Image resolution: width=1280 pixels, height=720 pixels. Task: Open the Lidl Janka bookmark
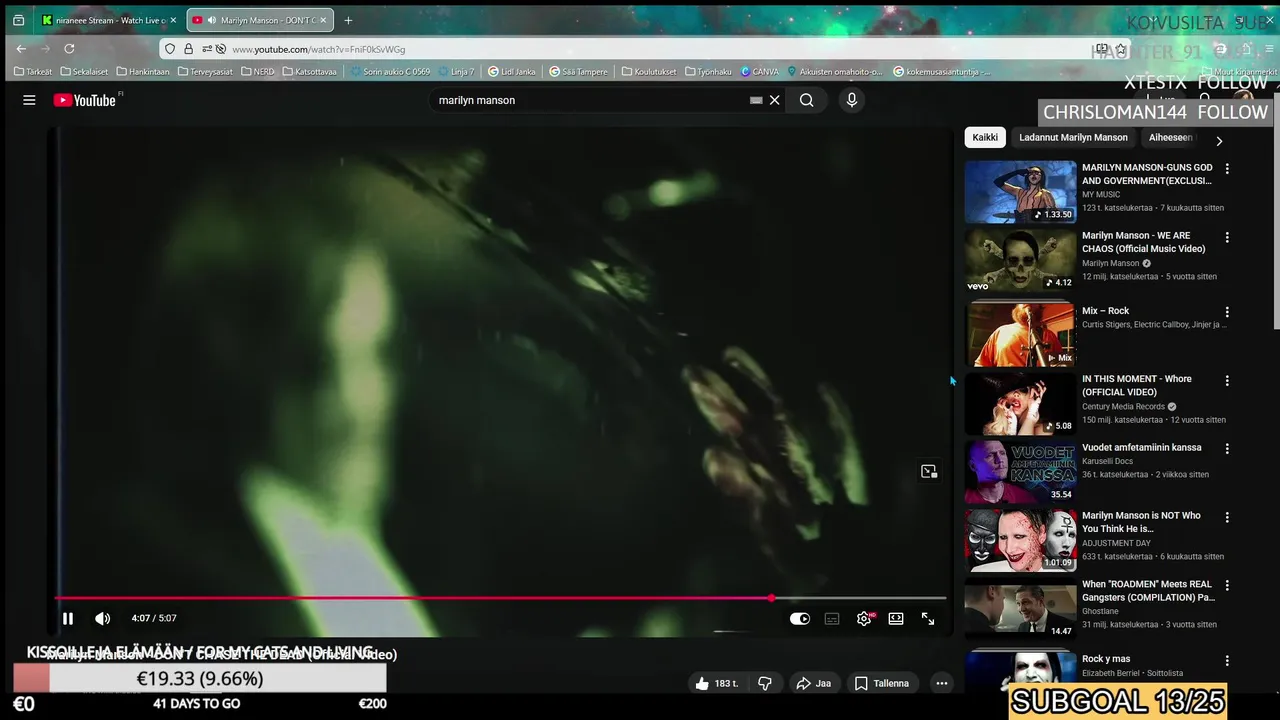click(512, 72)
